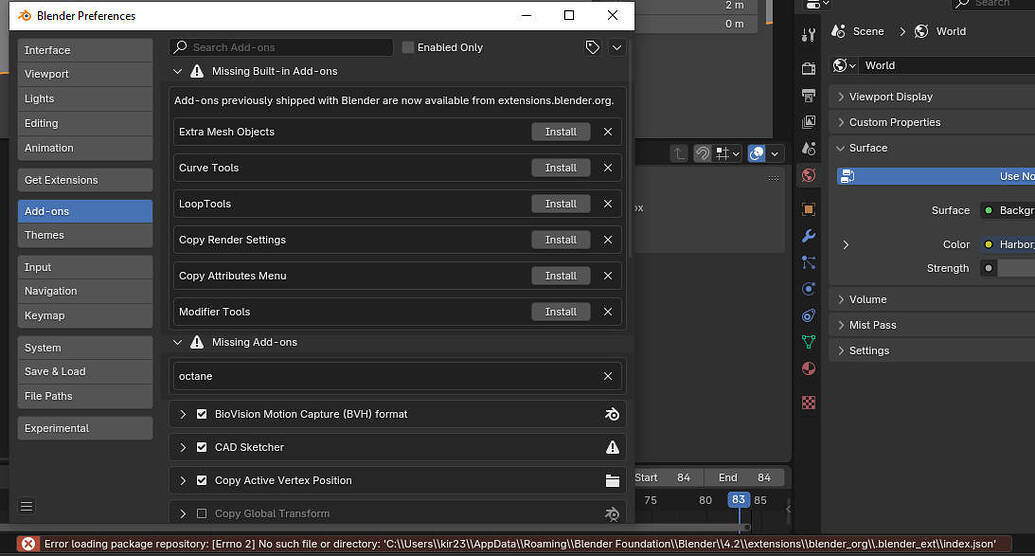Uncheck the CAD Sketcher add-on

point(202,447)
